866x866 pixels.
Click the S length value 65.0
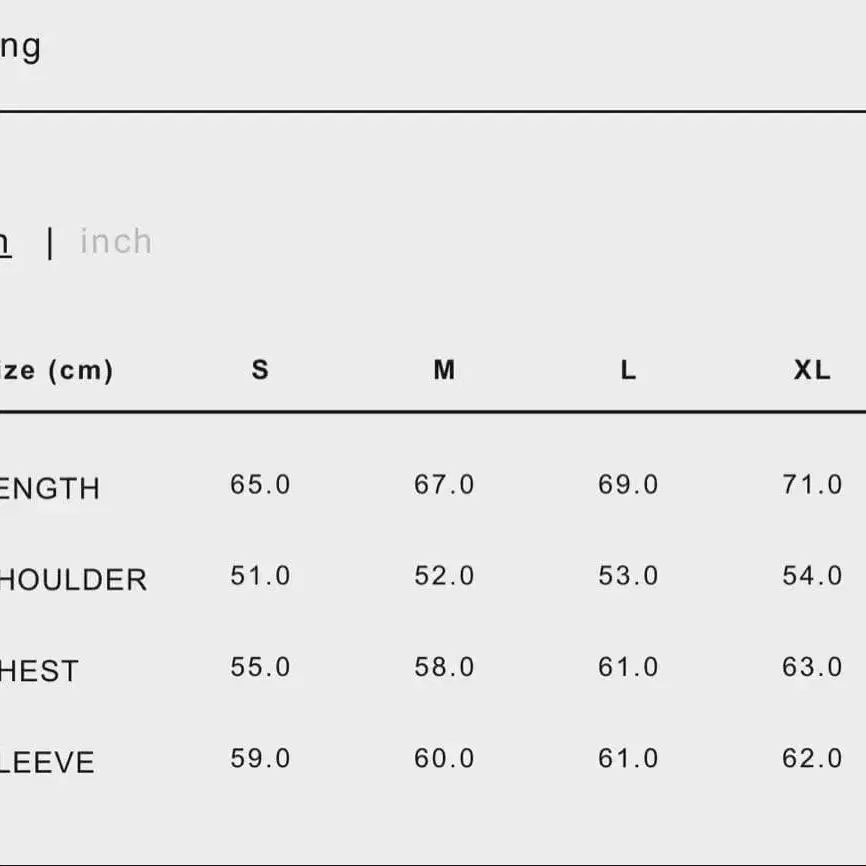tap(260, 485)
